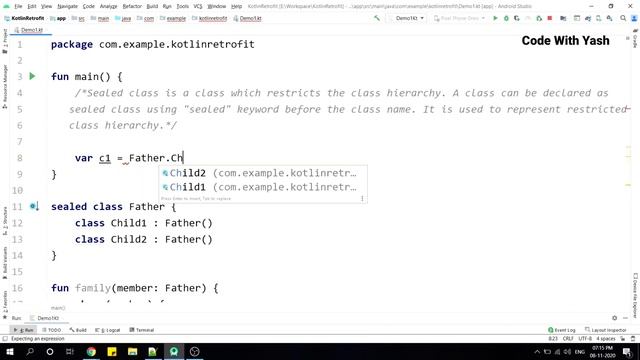Open the memory indicator icon in the status bar
This screenshot has height=360, width=640.
click(x=633, y=339)
